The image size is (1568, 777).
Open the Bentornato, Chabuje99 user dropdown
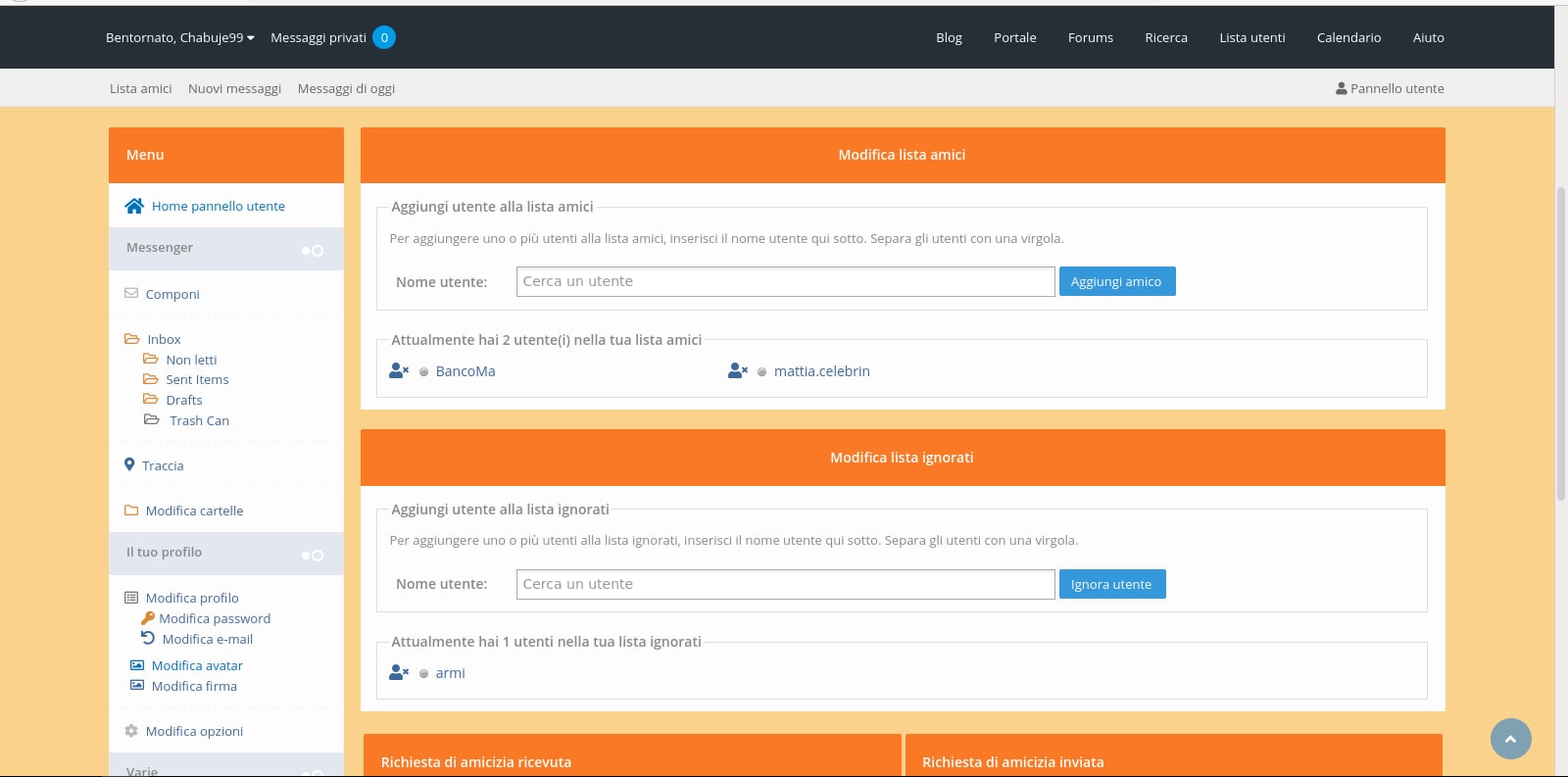tap(180, 37)
